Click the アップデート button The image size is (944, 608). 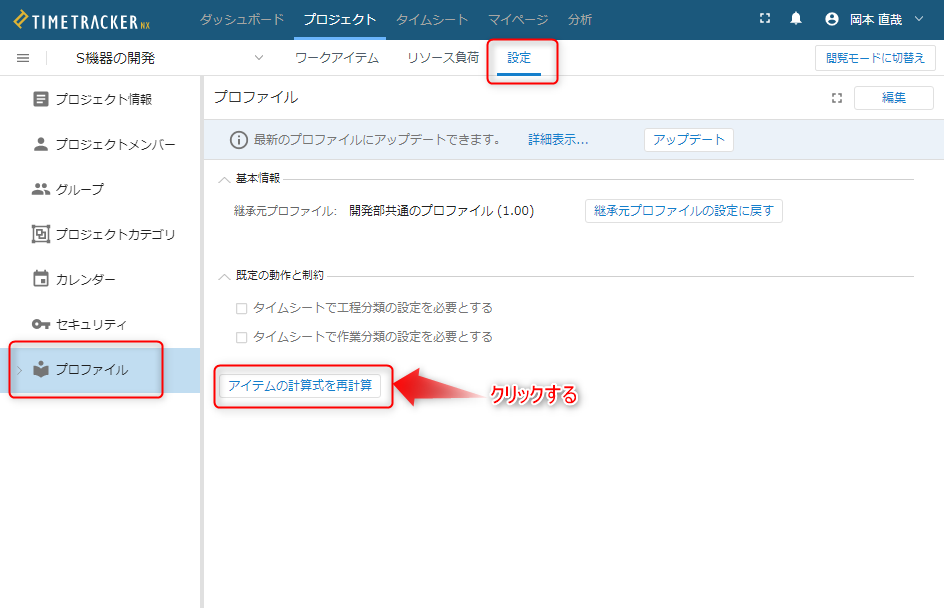689,140
